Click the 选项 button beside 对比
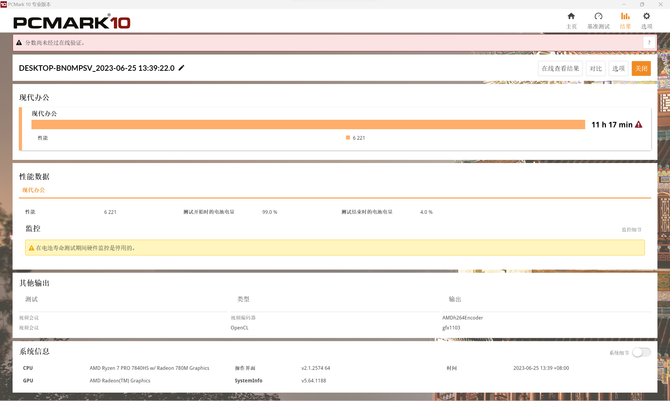This screenshot has height=401, width=670. [618, 68]
